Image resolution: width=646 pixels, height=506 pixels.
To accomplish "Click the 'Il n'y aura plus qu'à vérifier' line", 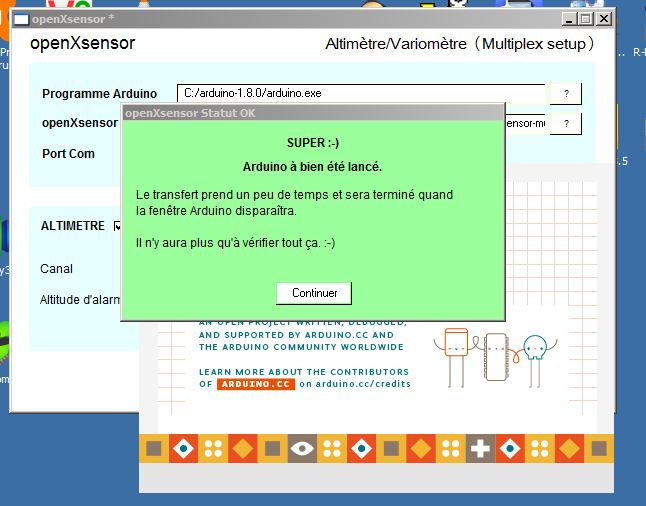I will (235, 243).
